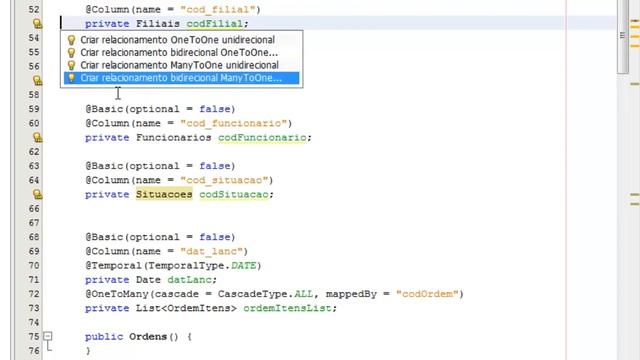
Task: Click the hint lightbulb beside the codFuncionario line
Action: click(x=37, y=138)
